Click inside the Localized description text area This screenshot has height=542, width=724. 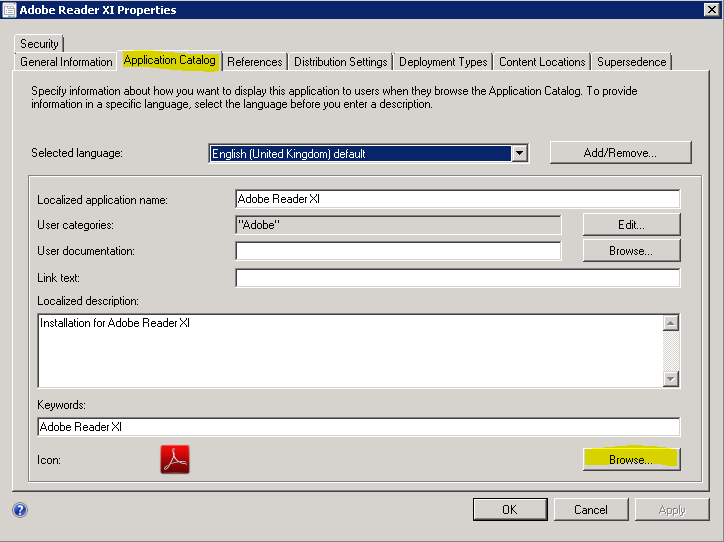[x=350, y=351]
